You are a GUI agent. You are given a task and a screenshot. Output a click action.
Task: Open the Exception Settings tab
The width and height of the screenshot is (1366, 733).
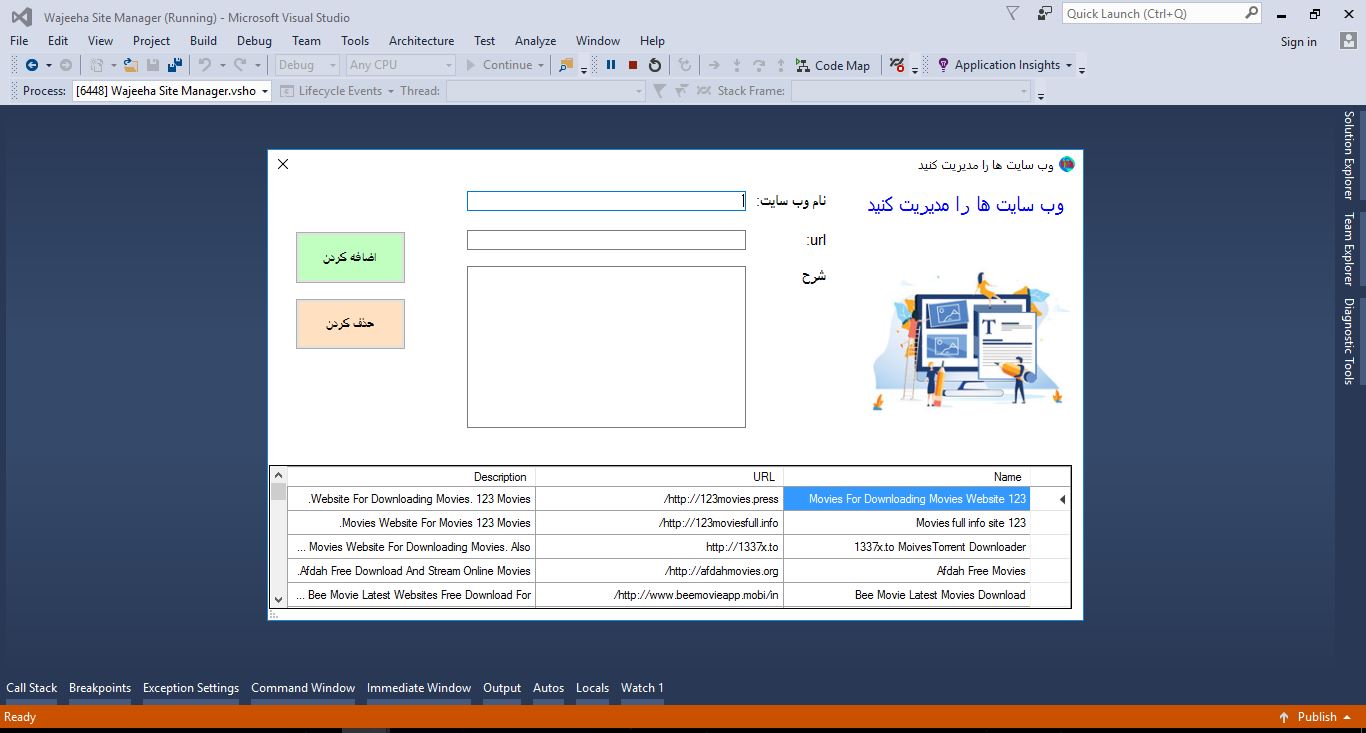pos(191,688)
